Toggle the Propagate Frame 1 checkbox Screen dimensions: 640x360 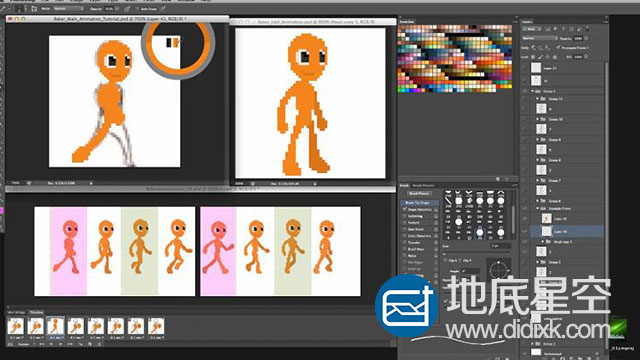(558, 47)
